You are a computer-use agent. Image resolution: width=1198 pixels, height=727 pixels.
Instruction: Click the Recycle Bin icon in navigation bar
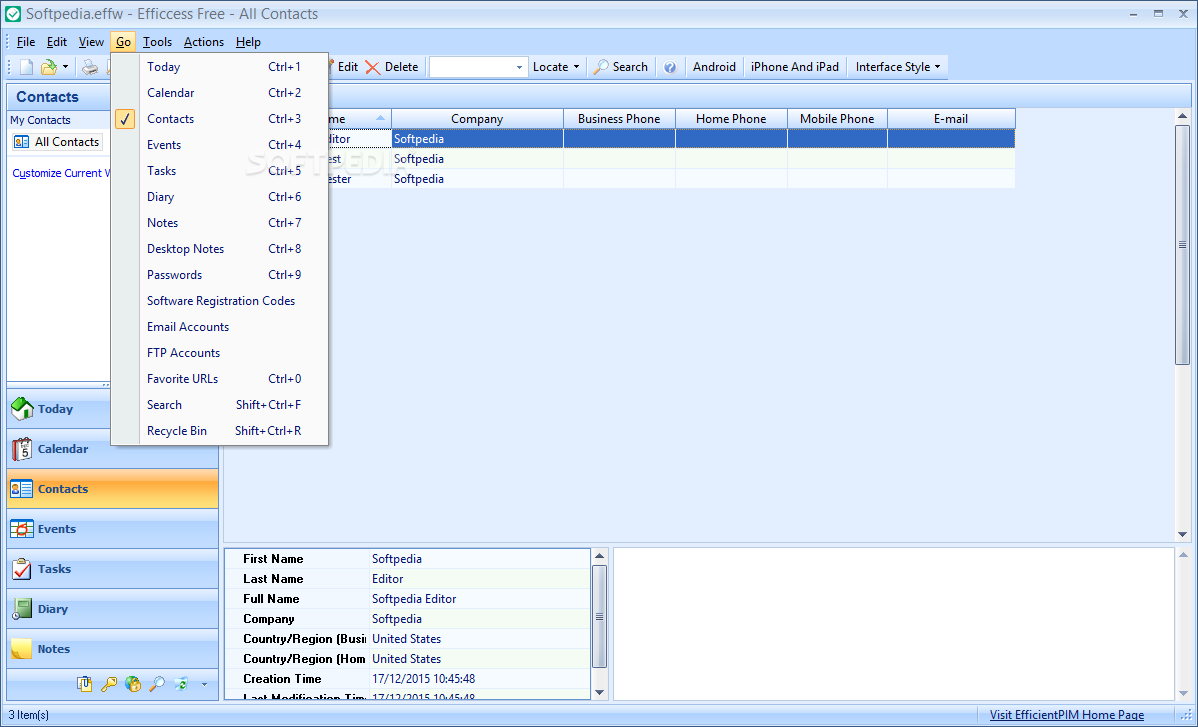click(181, 684)
